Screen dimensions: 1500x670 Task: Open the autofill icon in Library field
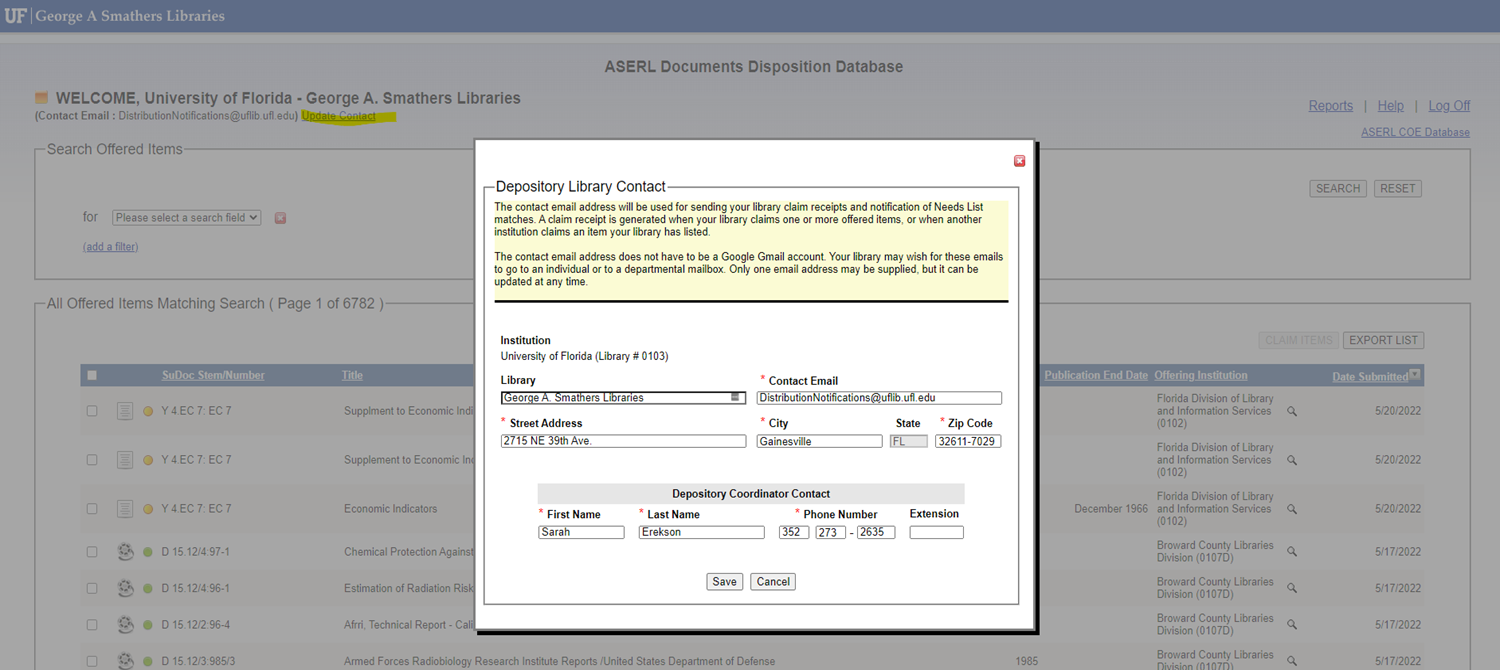[735, 398]
